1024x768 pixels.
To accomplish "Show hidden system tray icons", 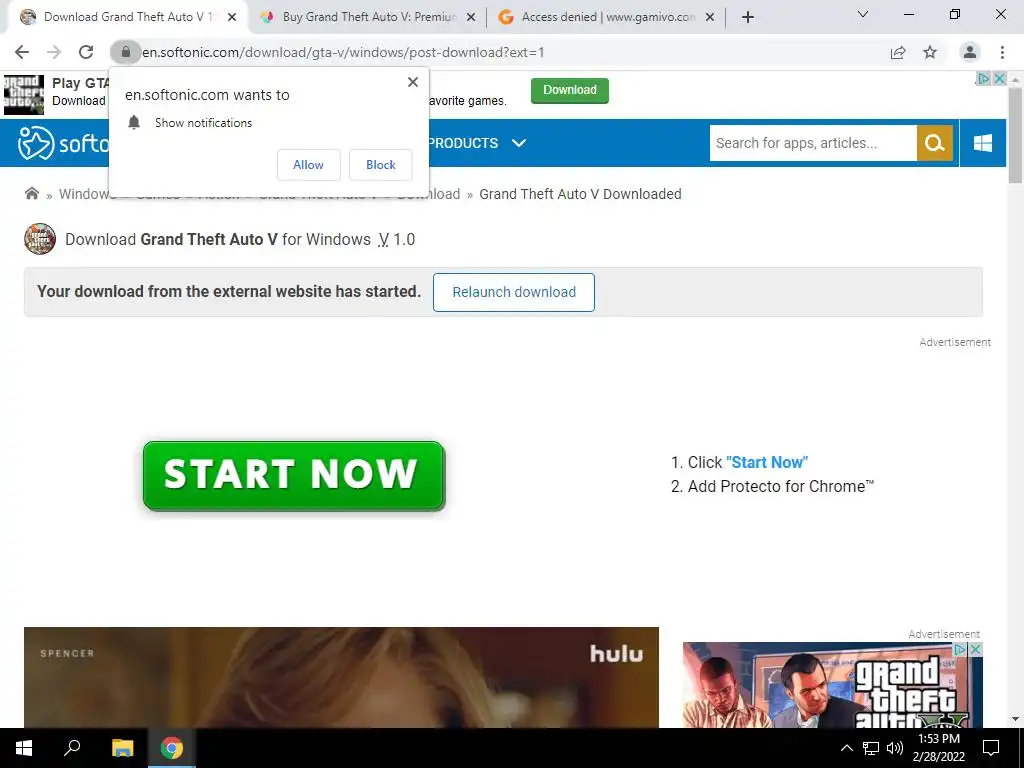I will click(x=846, y=748).
